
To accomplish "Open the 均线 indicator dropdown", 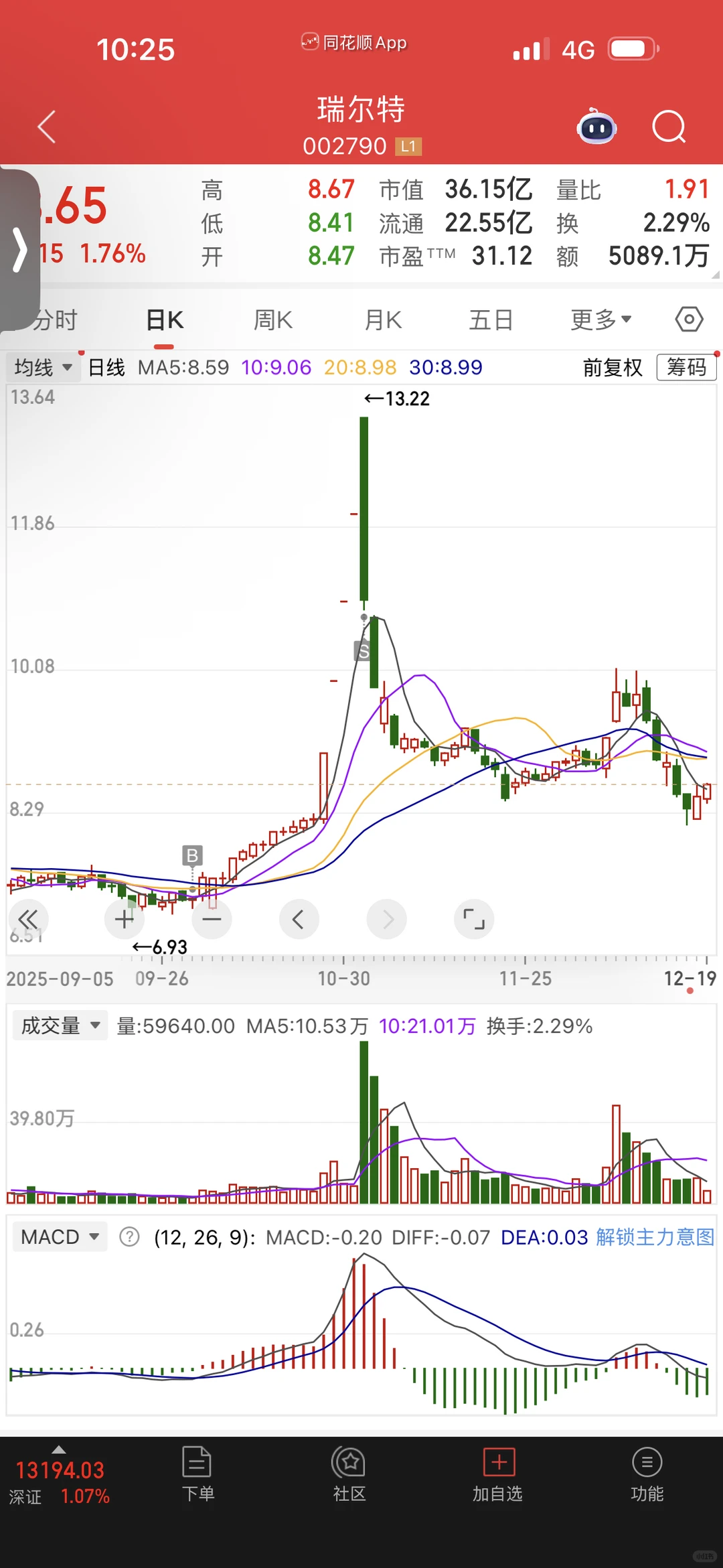I will click(x=43, y=367).
